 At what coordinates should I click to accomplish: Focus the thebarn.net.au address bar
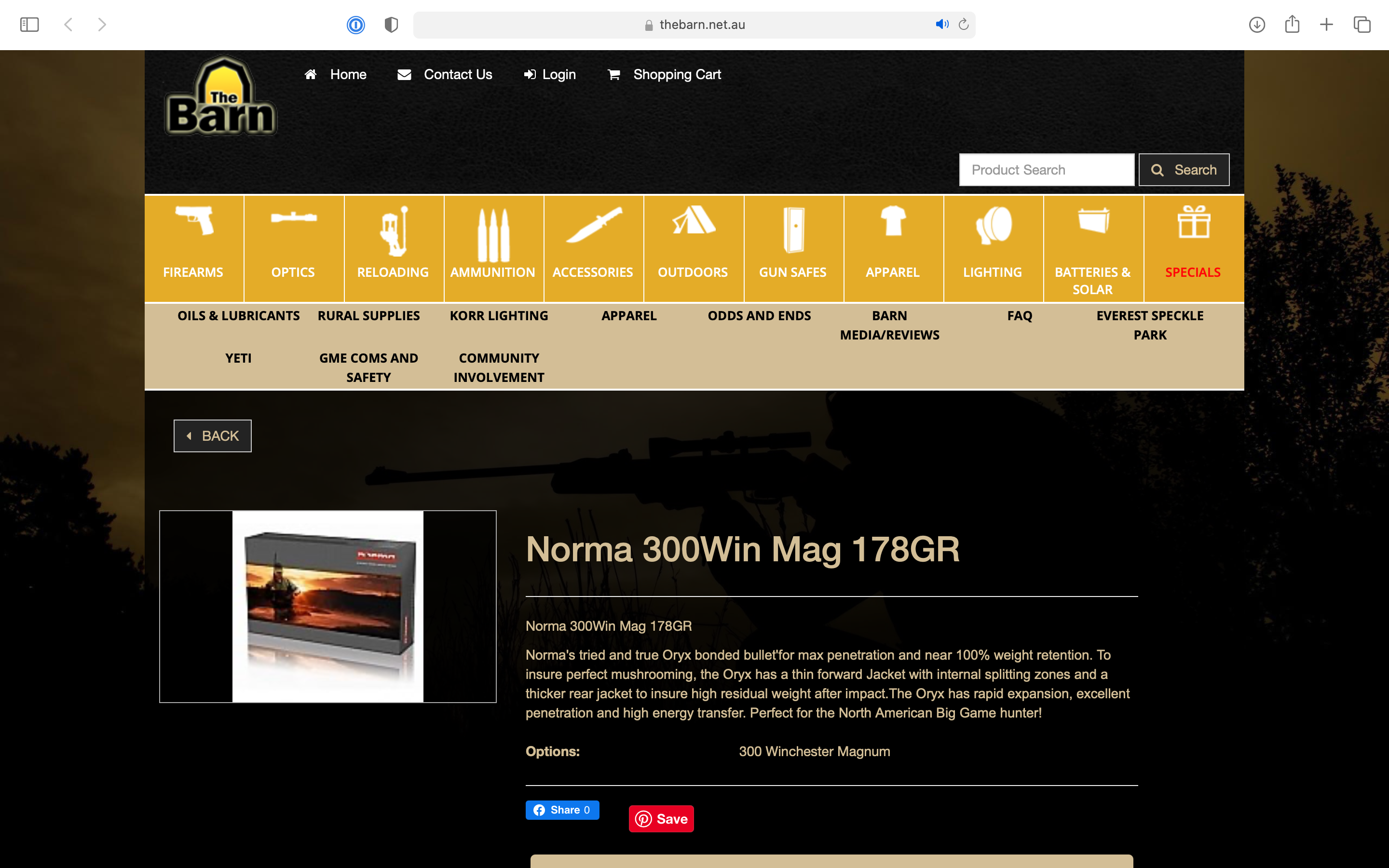pyautogui.click(x=694, y=25)
